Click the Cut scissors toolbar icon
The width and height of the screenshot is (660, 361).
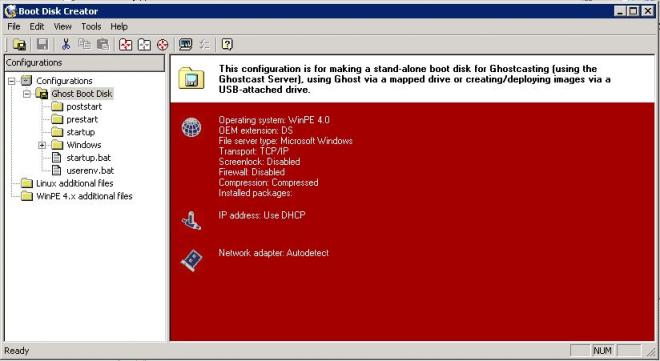[66, 44]
